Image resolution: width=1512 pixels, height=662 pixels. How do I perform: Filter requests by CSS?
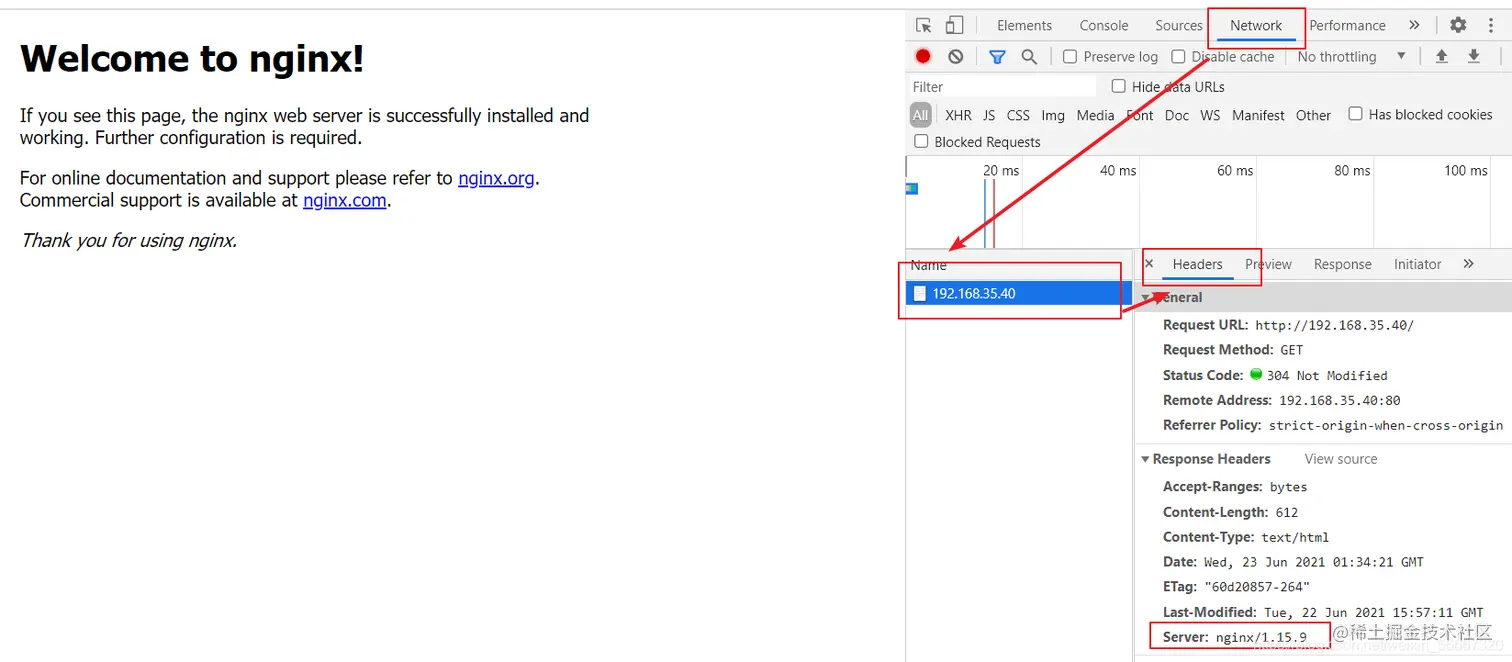tap(1018, 115)
